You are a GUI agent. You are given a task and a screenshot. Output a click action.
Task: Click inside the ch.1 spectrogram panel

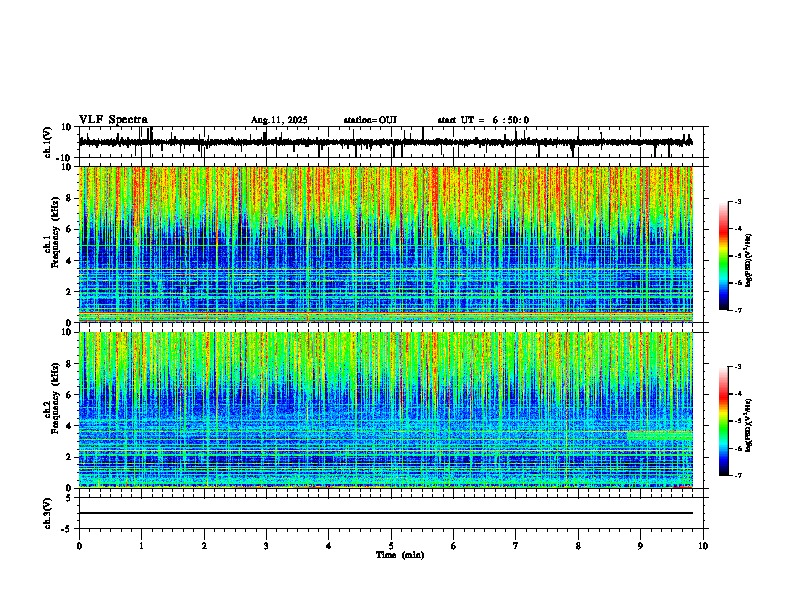[x=386, y=244]
